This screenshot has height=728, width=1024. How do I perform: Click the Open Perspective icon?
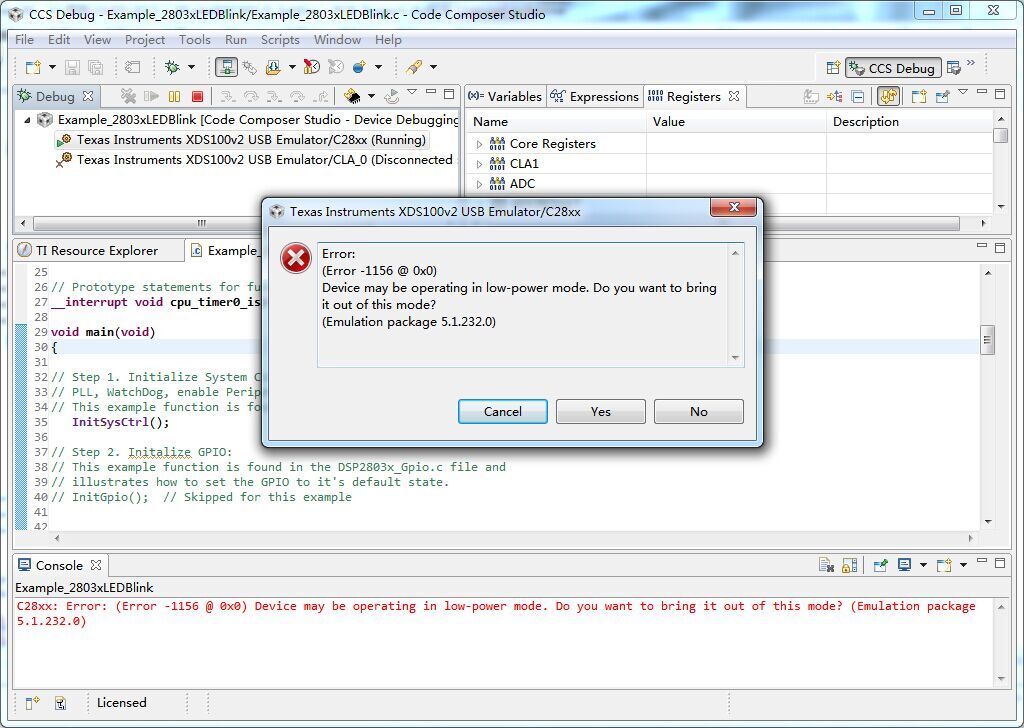pyautogui.click(x=833, y=68)
